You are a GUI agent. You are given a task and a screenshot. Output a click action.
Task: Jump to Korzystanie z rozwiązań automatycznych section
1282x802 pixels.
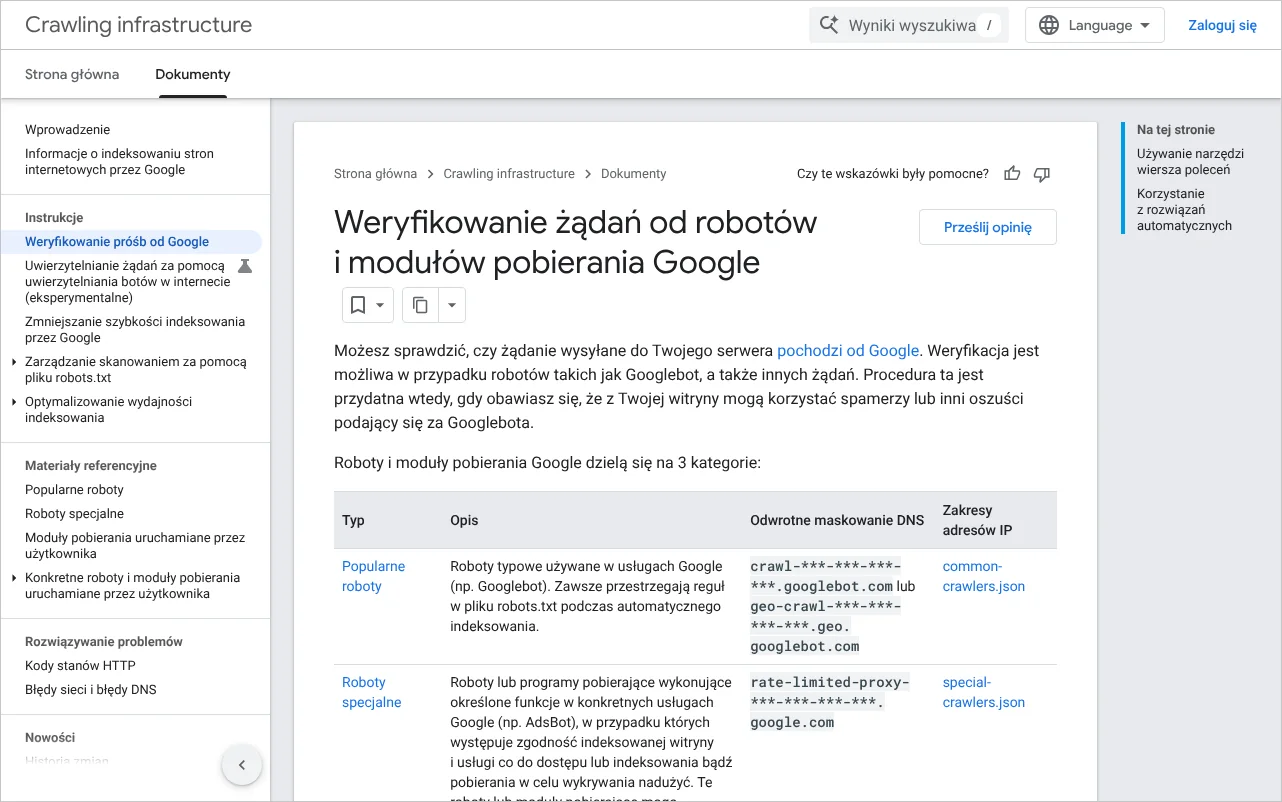click(x=1184, y=210)
